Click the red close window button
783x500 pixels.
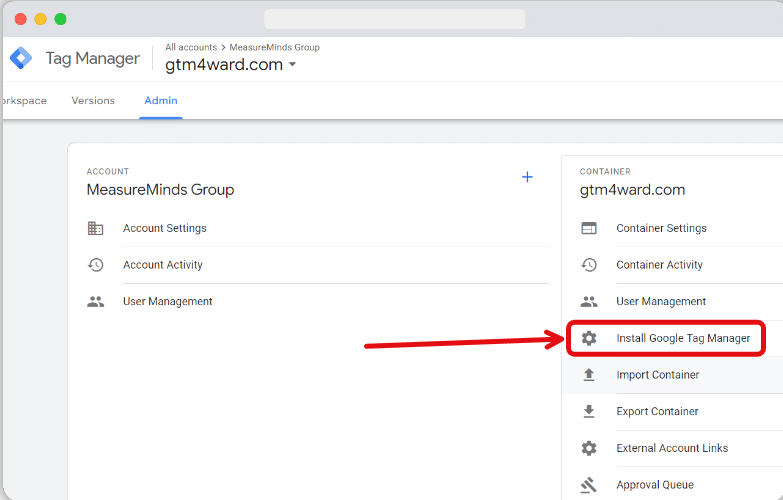[20, 19]
